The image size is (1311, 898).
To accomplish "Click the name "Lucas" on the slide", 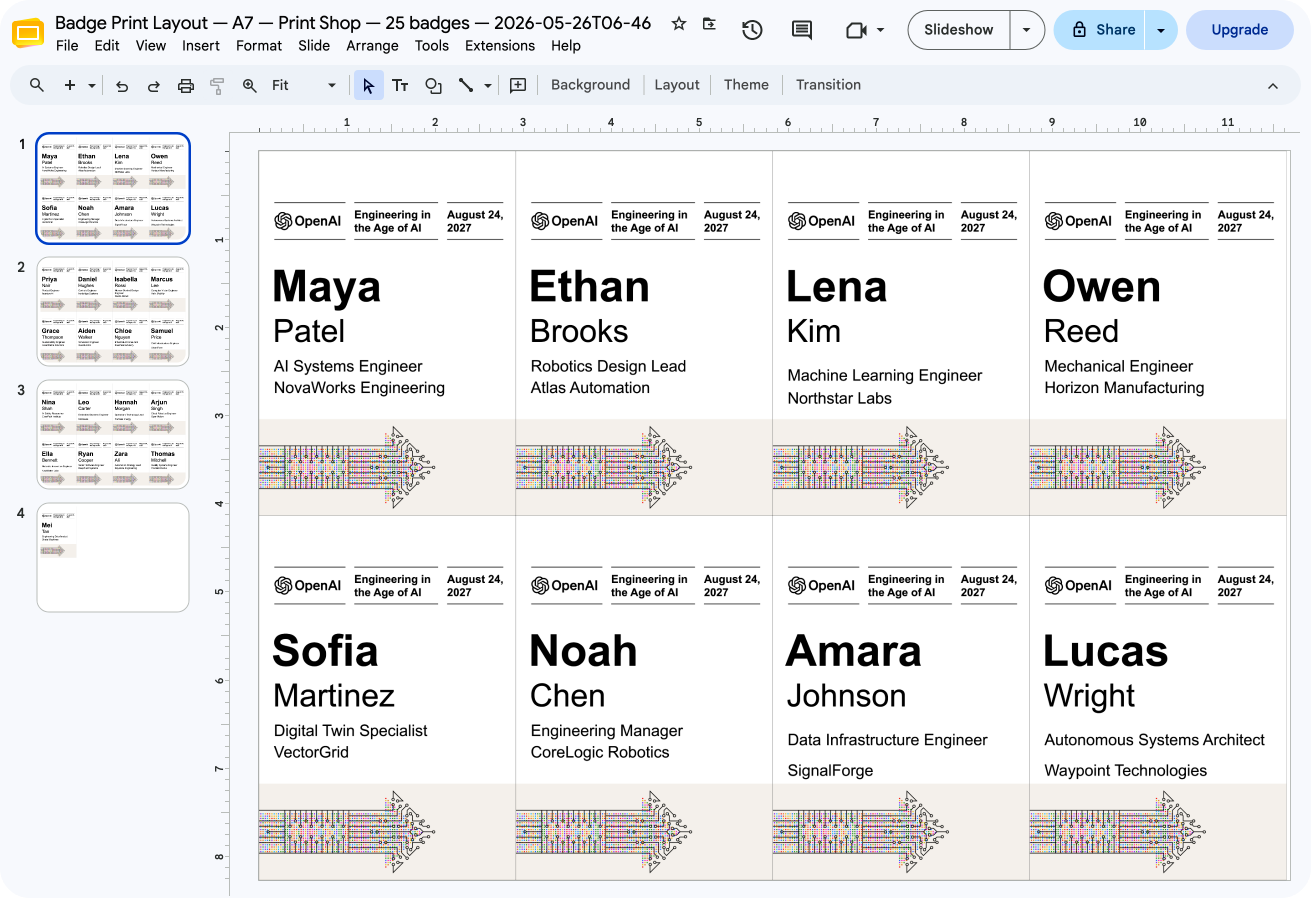I will 1105,651.
